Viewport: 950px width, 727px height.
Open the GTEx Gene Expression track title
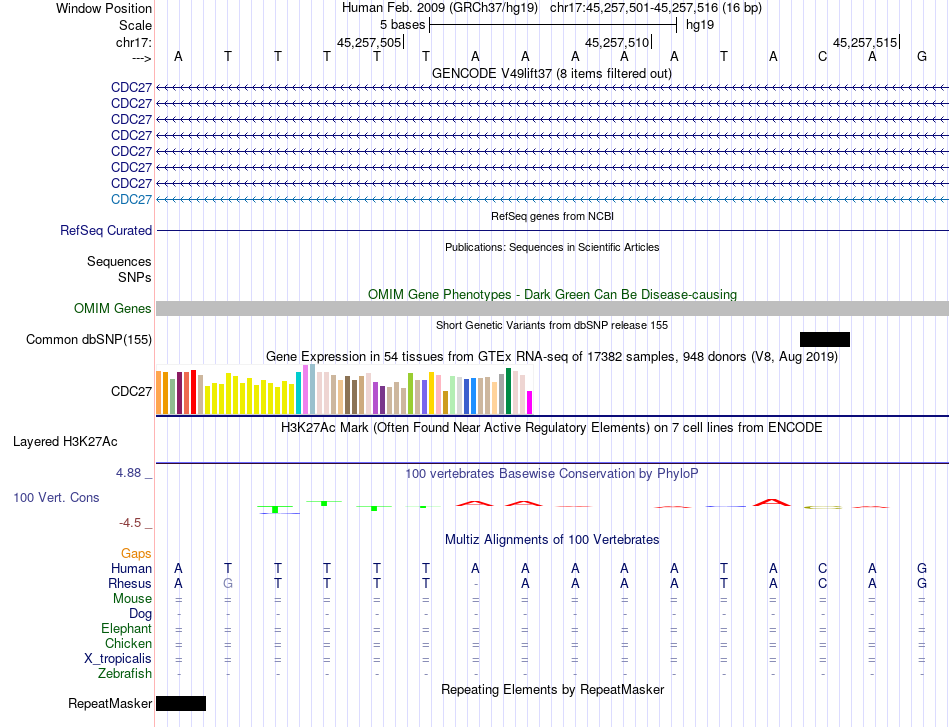(552, 356)
